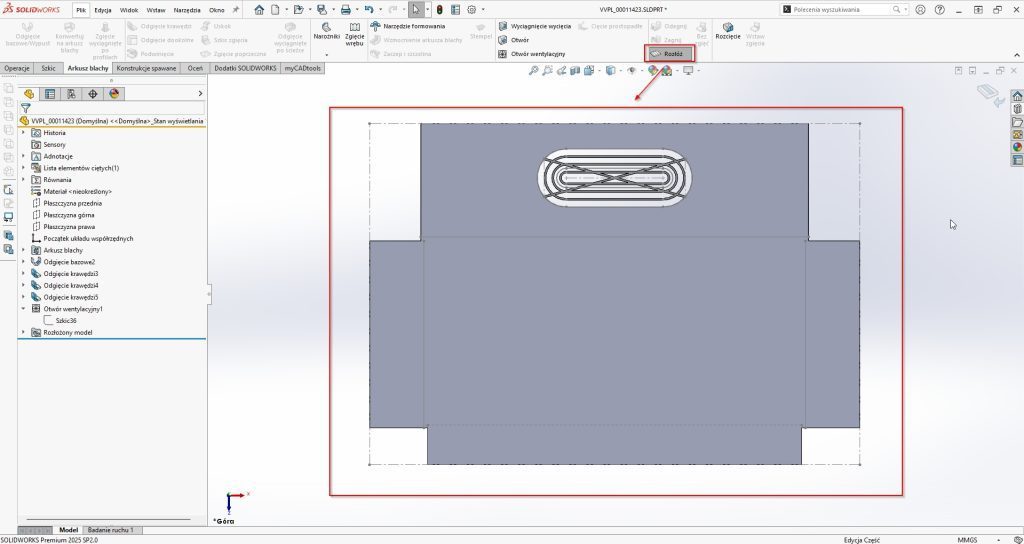Open SOLIDWORKS Resources home icon in task pane
The width and height of the screenshot is (1024, 544).
[1017, 96]
